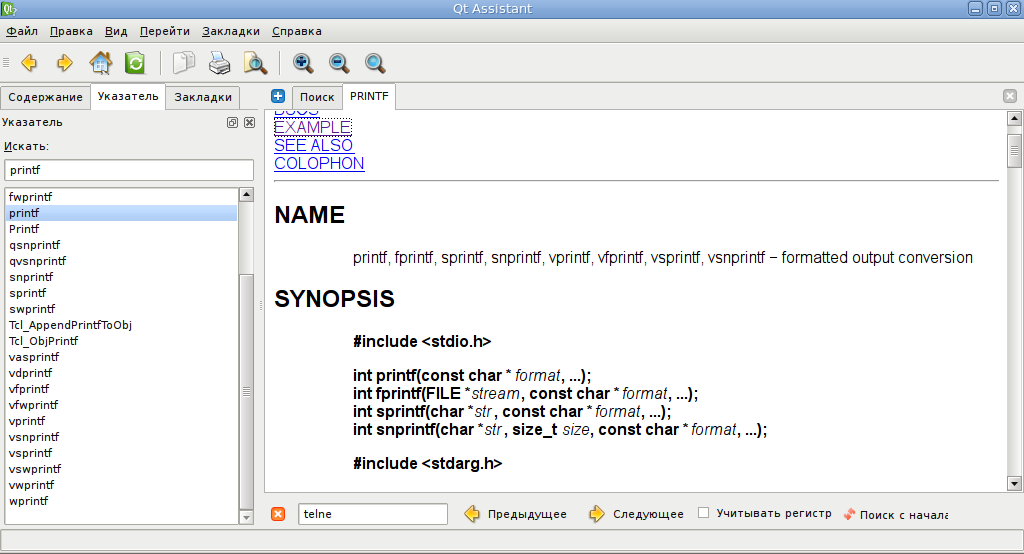
Task: Add a new tab with plus icon
Action: point(278,96)
